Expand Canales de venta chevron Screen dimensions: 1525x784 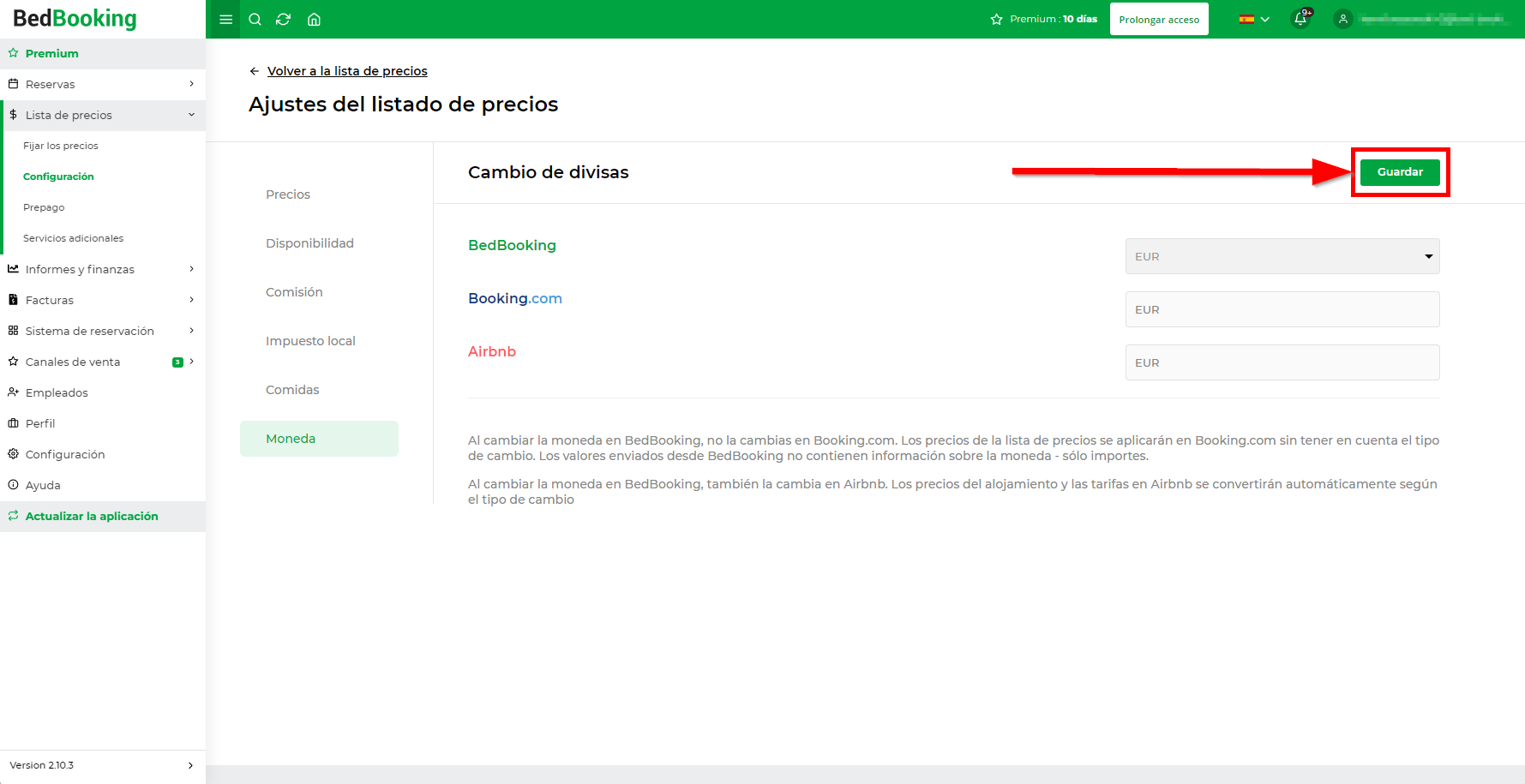tap(191, 362)
